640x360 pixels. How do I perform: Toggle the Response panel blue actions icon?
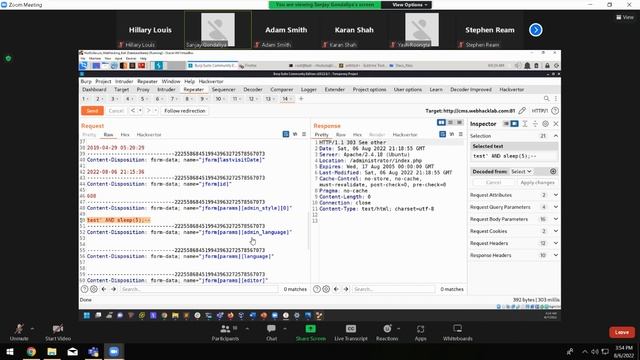pyautogui.click(x=442, y=134)
